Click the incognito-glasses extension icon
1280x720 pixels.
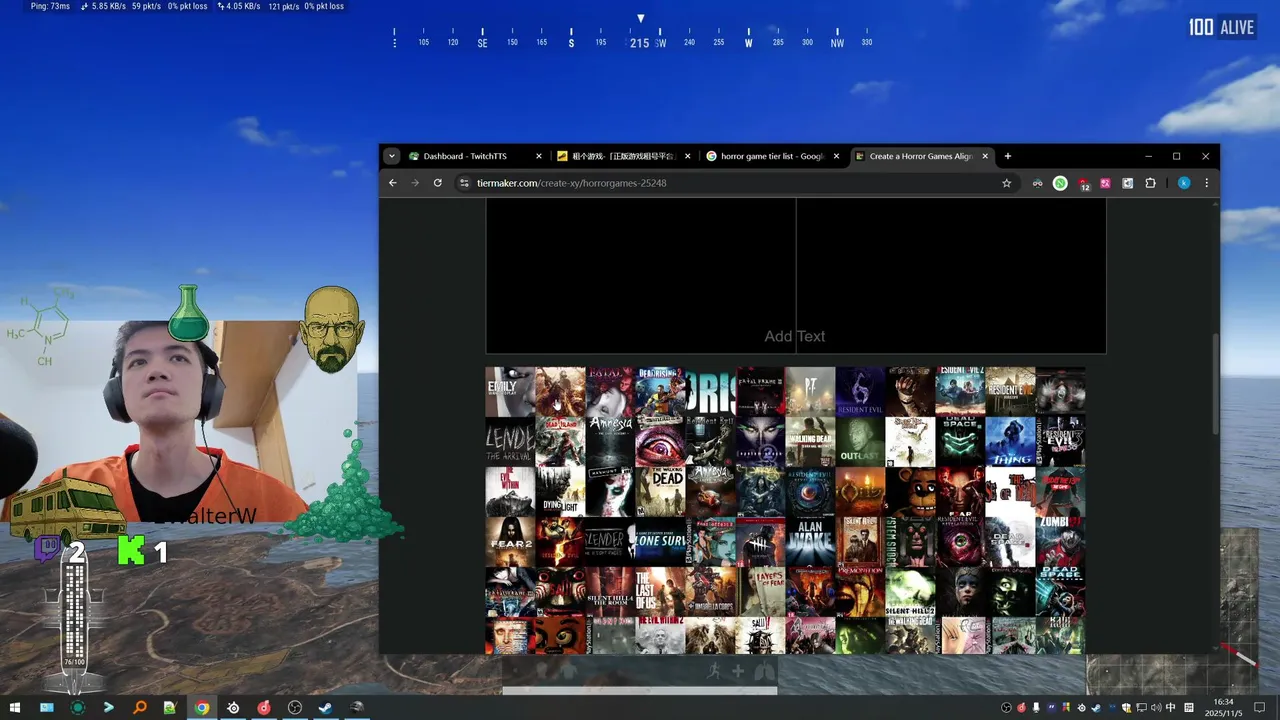(x=1038, y=183)
